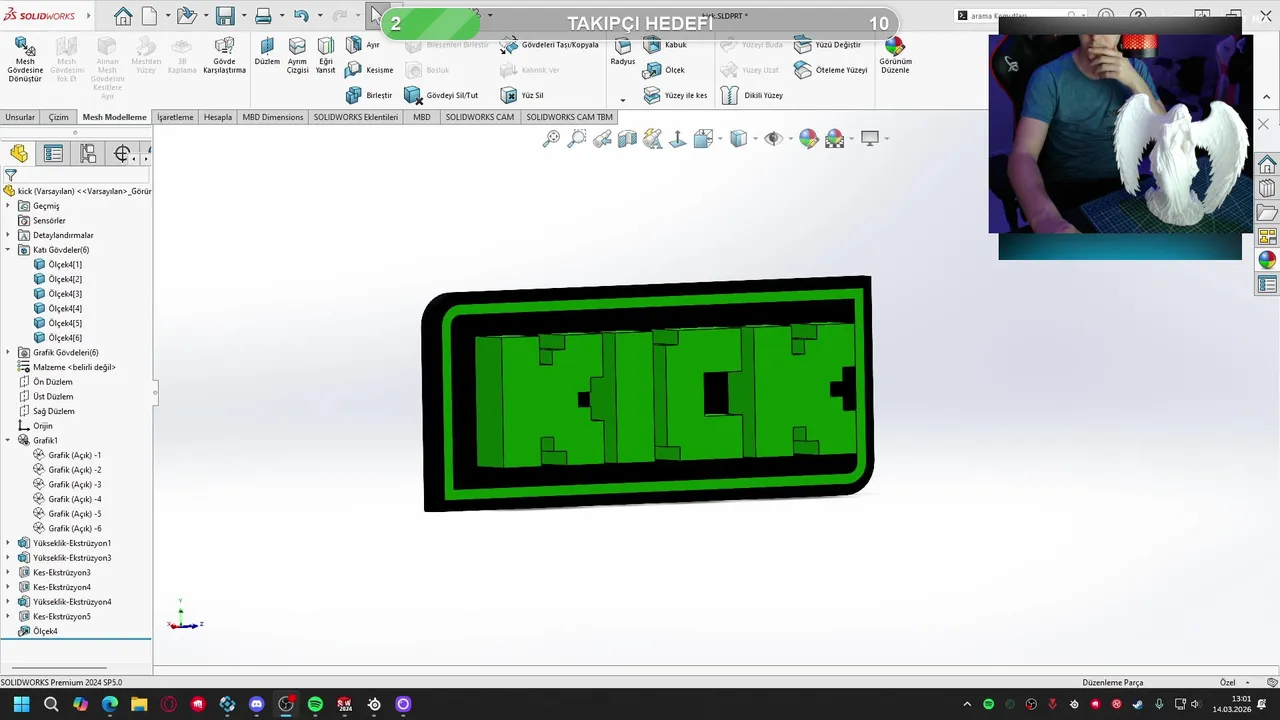This screenshot has height=720, width=1280.
Task: Click the Kabuk tool
Action: pyautogui.click(x=665, y=45)
